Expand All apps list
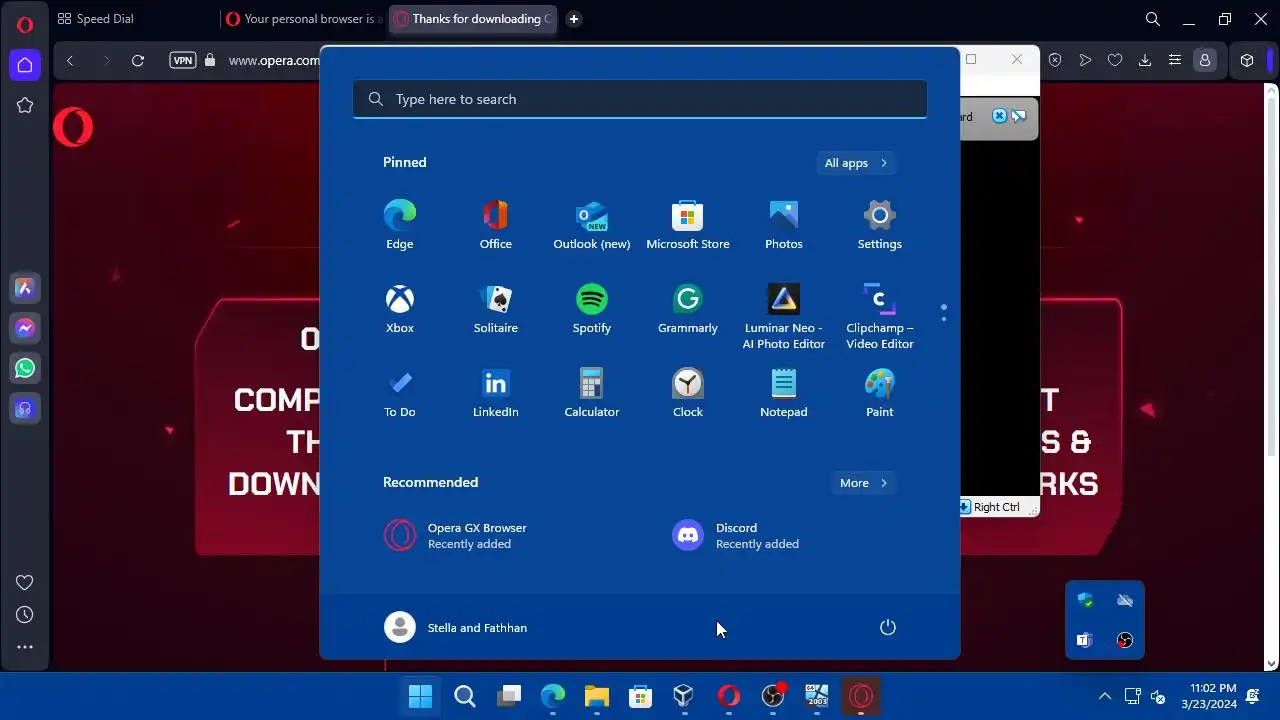Screen dimensions: 1280x720 pyautogui.click(x=856, y=163)
